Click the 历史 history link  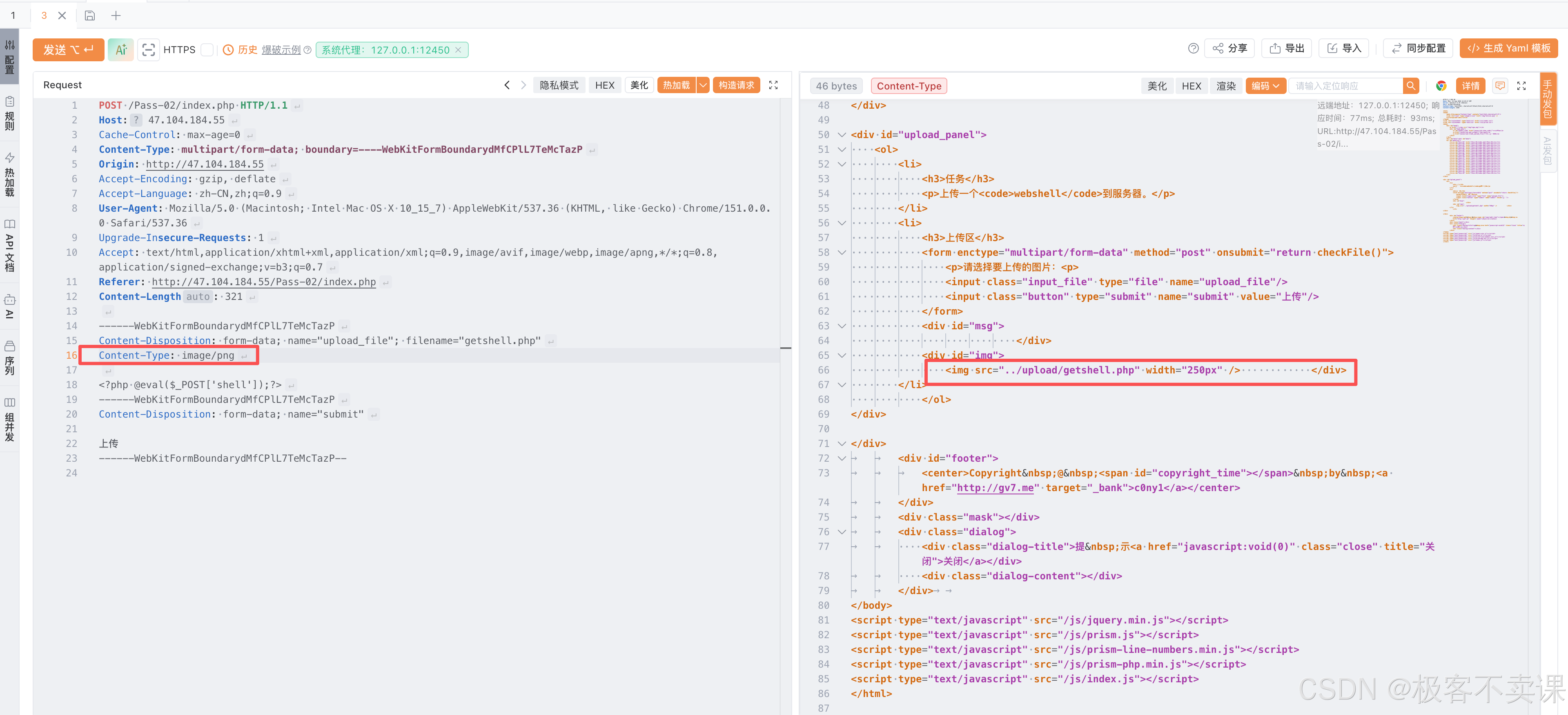(248, 50)
